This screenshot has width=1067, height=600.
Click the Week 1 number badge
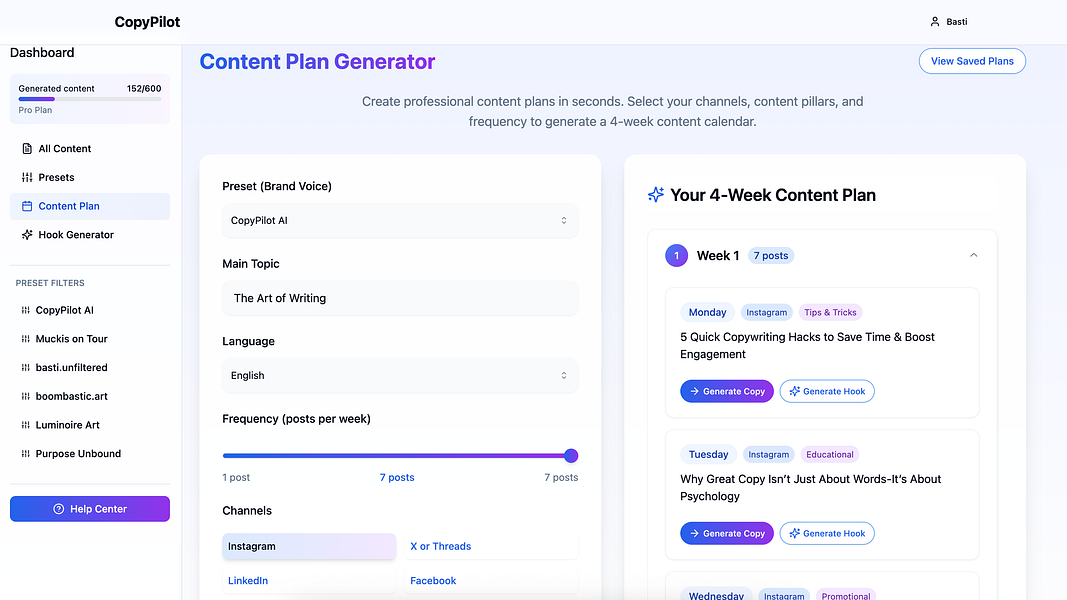pos(676,256)
